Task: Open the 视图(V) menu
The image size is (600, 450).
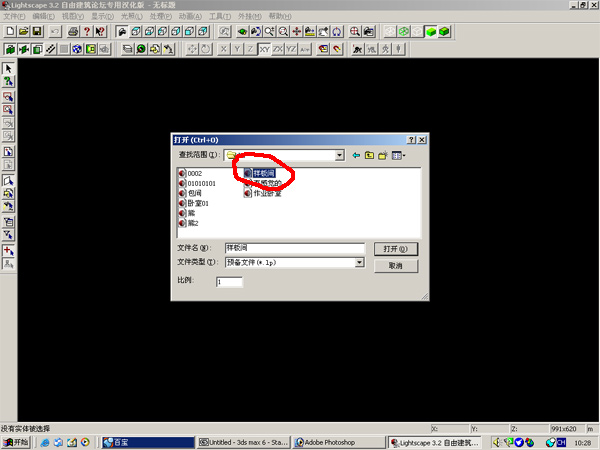Action: click(x=73, y=16)
